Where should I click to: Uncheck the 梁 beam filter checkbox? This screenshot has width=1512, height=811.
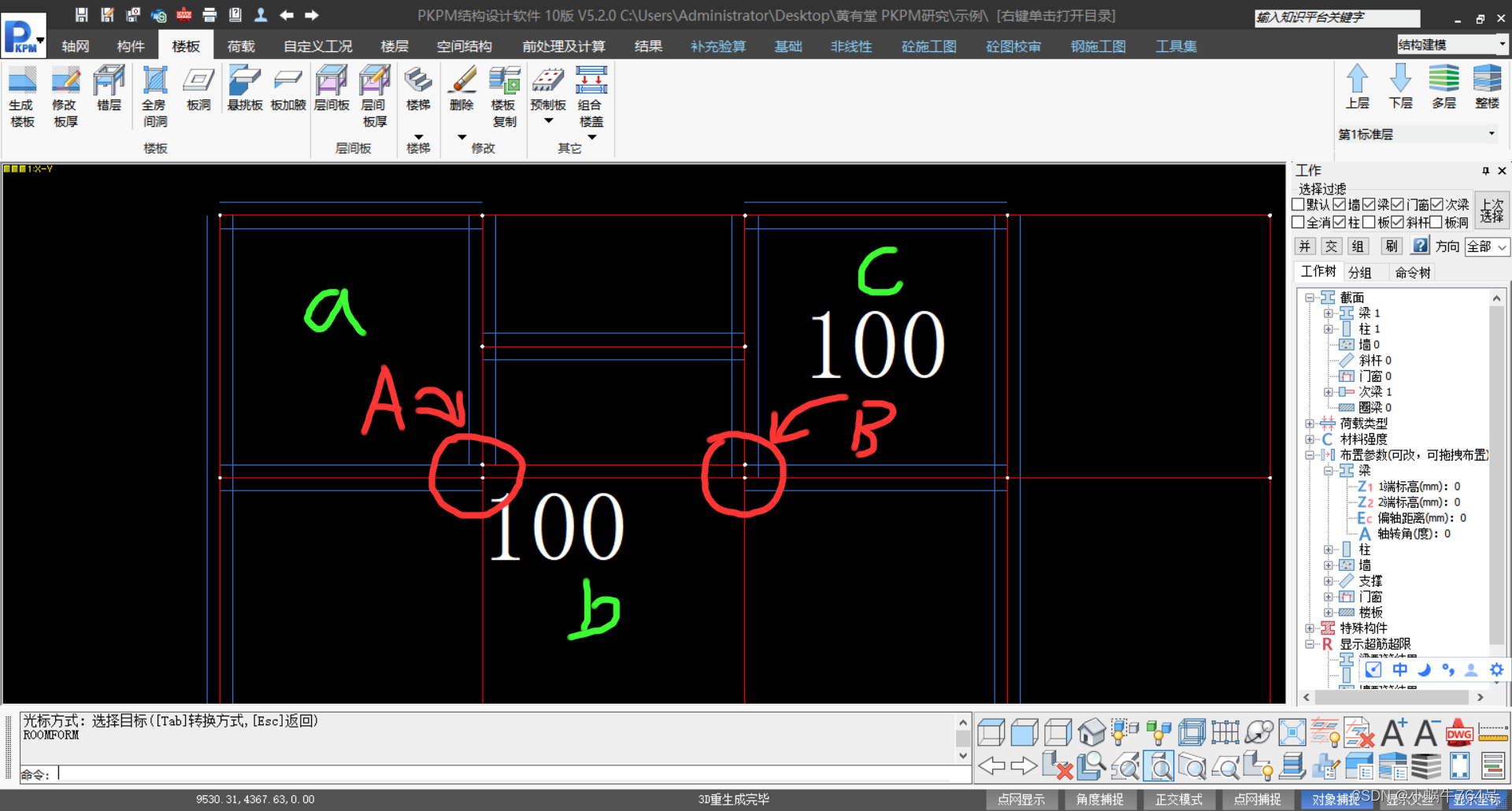tap(1369, 205)
